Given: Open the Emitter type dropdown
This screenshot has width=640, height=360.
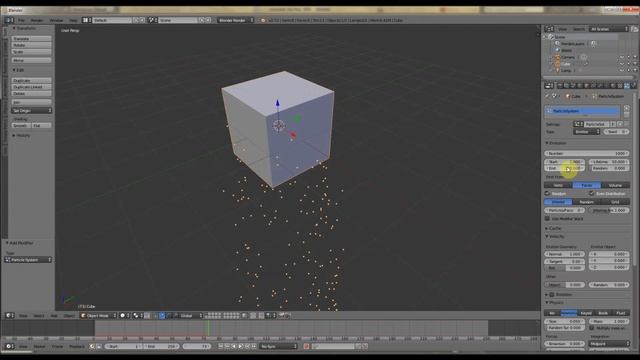Looking at the screenshot, I should click(x=586, y=132).
